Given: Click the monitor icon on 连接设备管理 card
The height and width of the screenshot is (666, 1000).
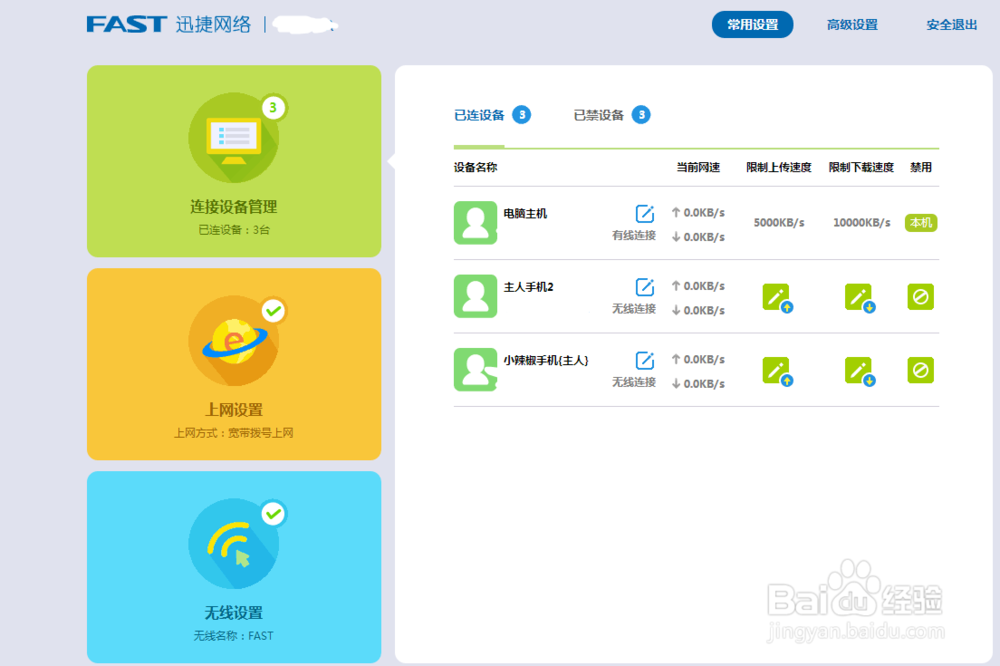Looking at the screenshot, I should pos(234,137).
